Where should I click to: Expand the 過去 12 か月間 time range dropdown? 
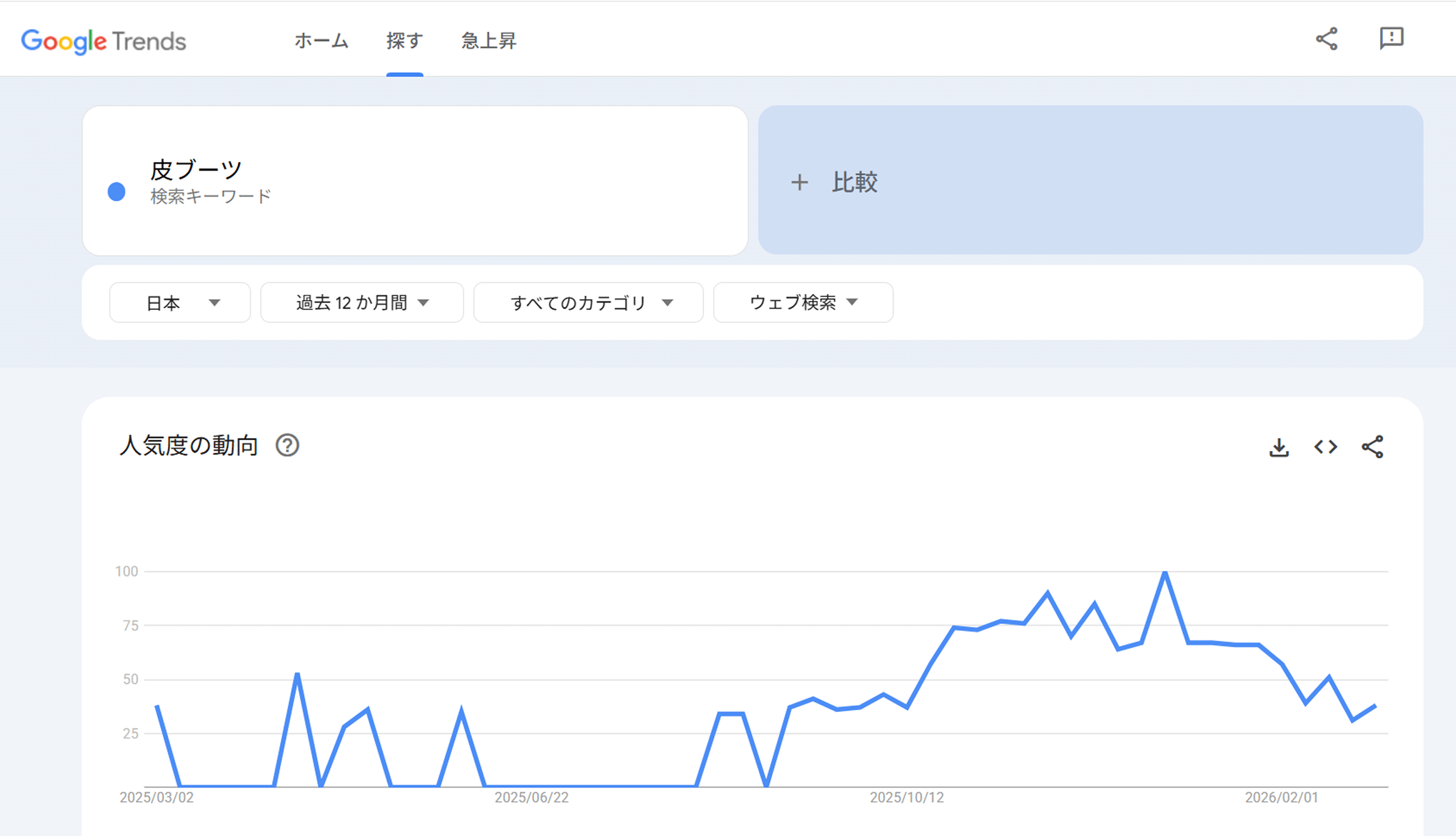click(x=362, y=303)
